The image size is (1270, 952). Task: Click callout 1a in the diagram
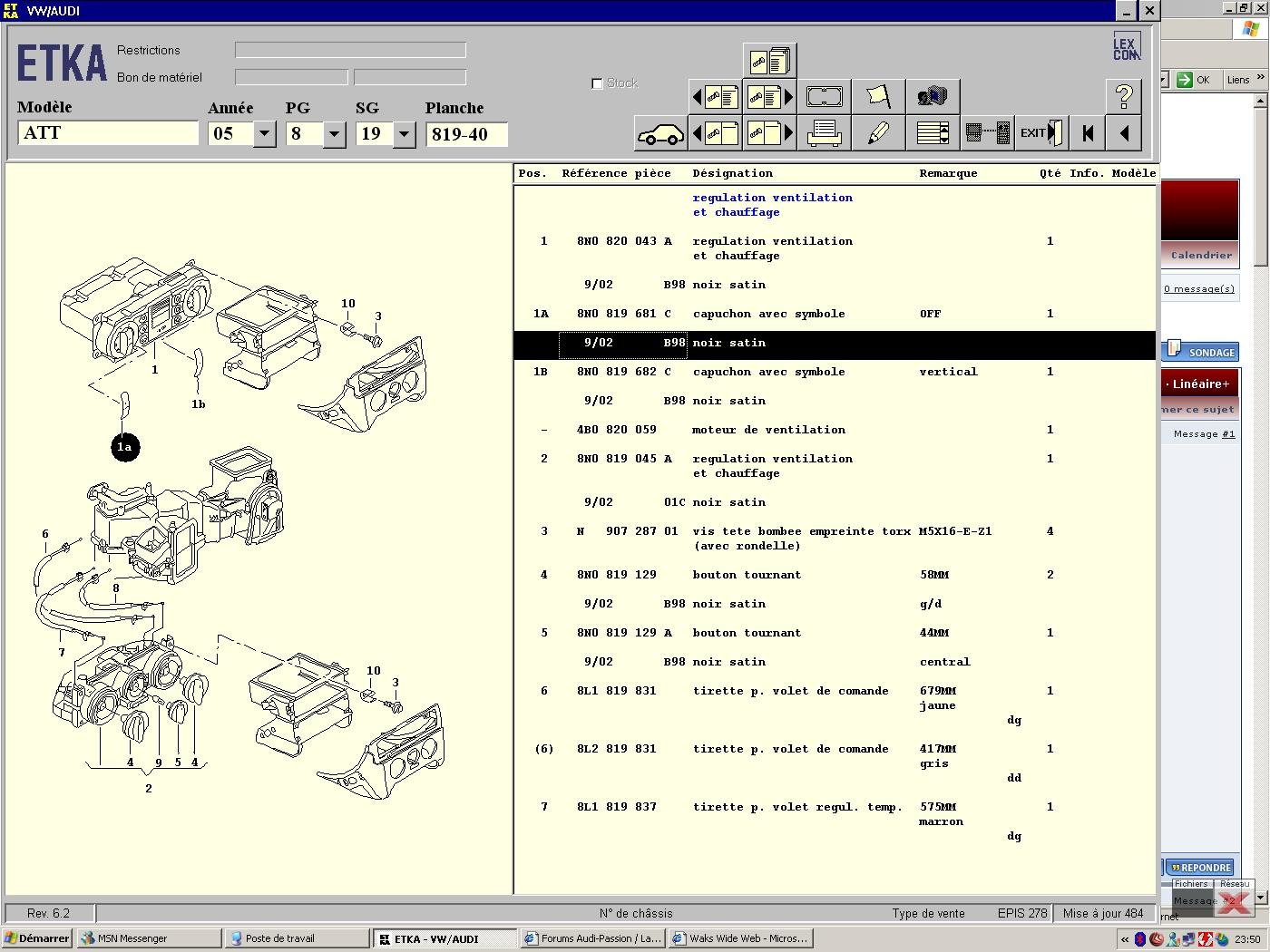(x=125, y=447)
